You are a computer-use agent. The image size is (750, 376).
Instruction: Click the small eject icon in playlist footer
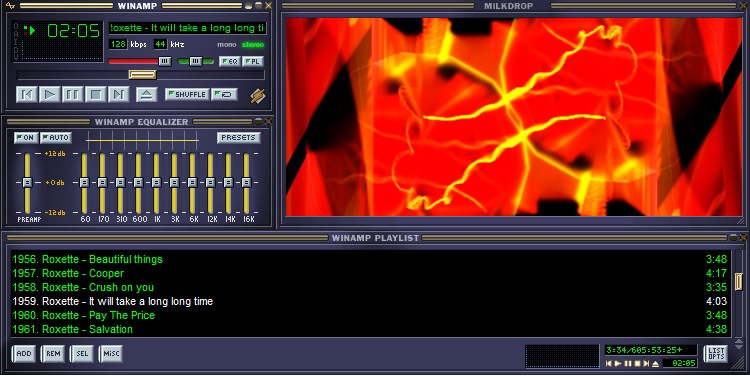(655, 364)
